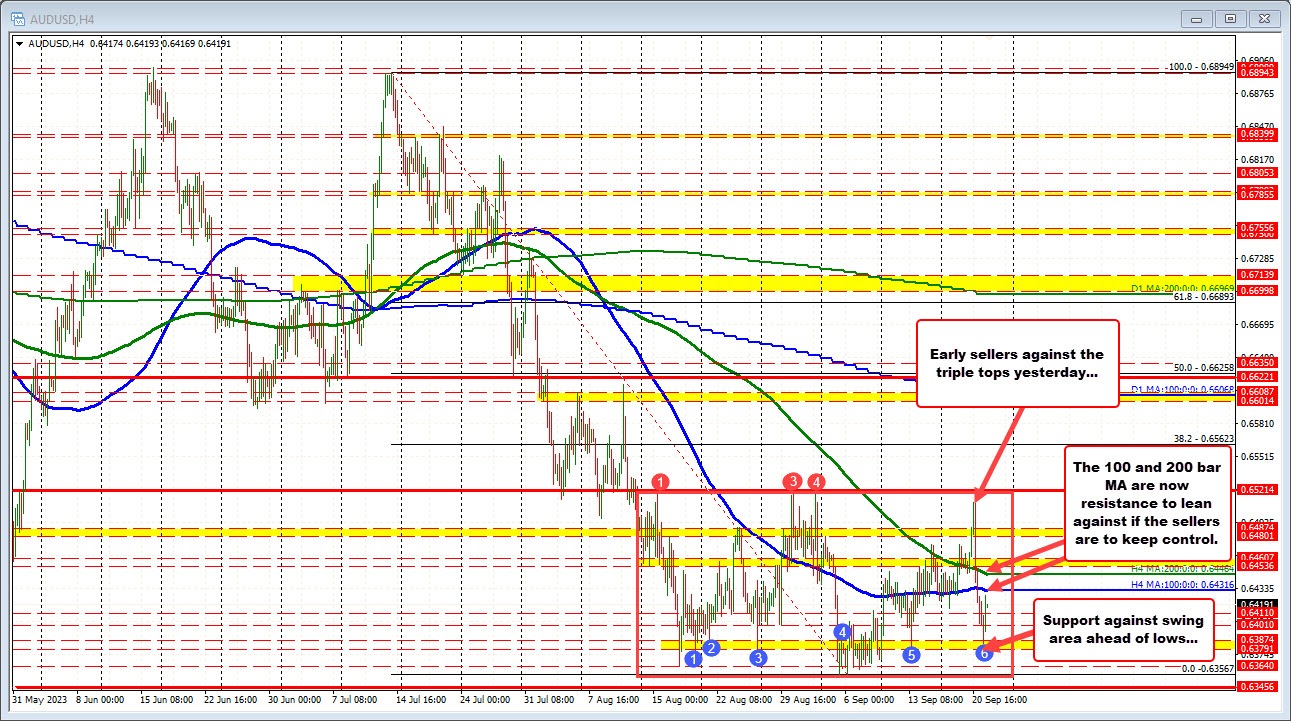
Task: Expand the AUDUSD,H4 quote dropdown arrow
Action: click(20, 44)
